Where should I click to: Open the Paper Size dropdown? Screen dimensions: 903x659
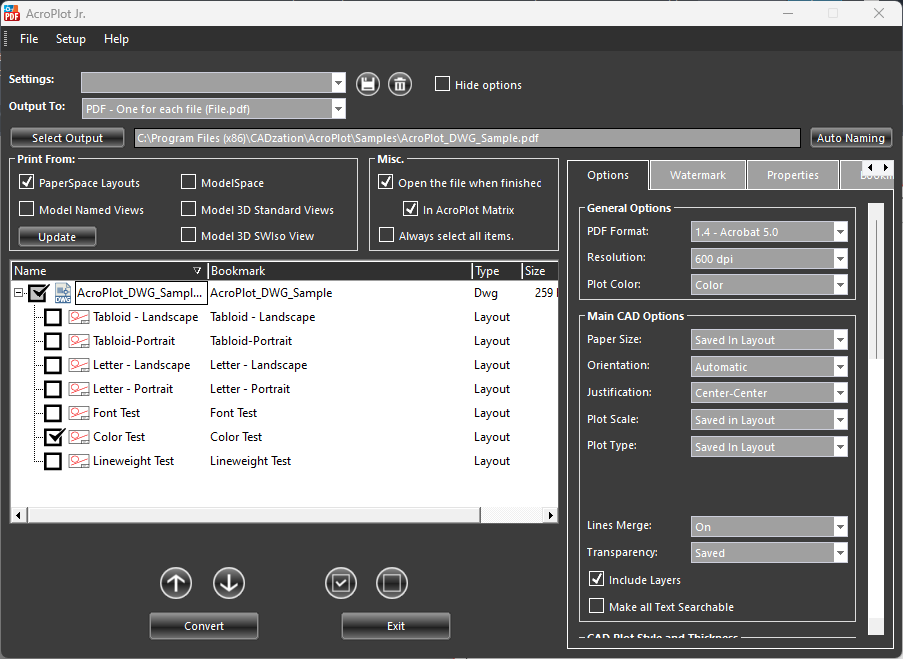pos(840,340)
